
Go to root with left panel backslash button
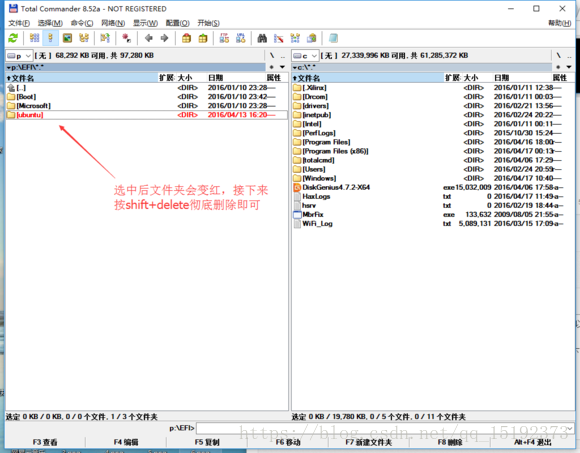[x=272, y=56]
